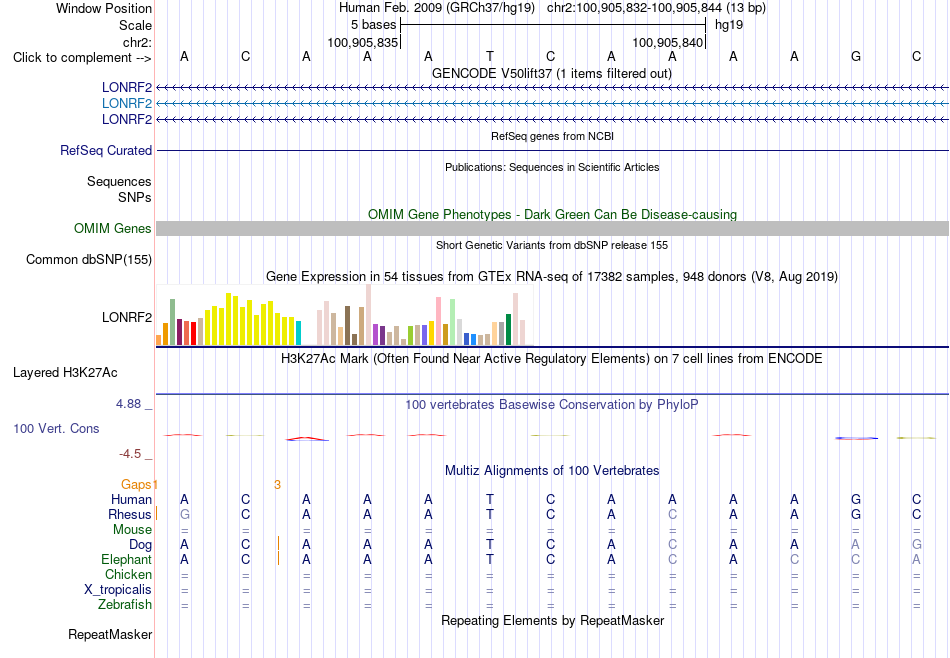Click the light-blue LONRF2 transcript label
Screen dimensions: 950x658
127,104
